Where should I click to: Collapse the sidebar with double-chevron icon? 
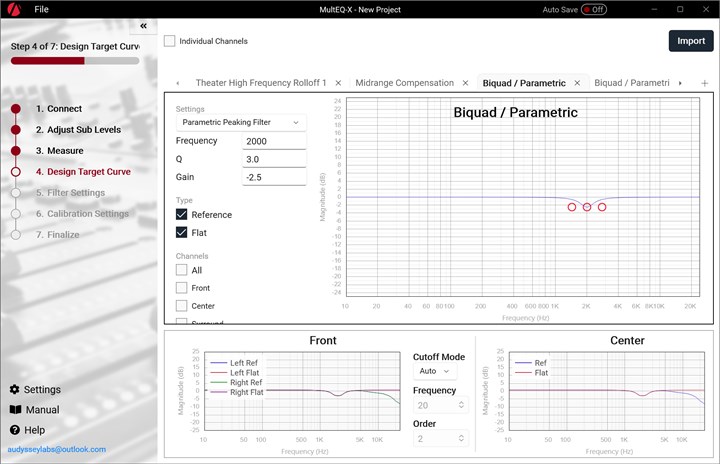143,26
